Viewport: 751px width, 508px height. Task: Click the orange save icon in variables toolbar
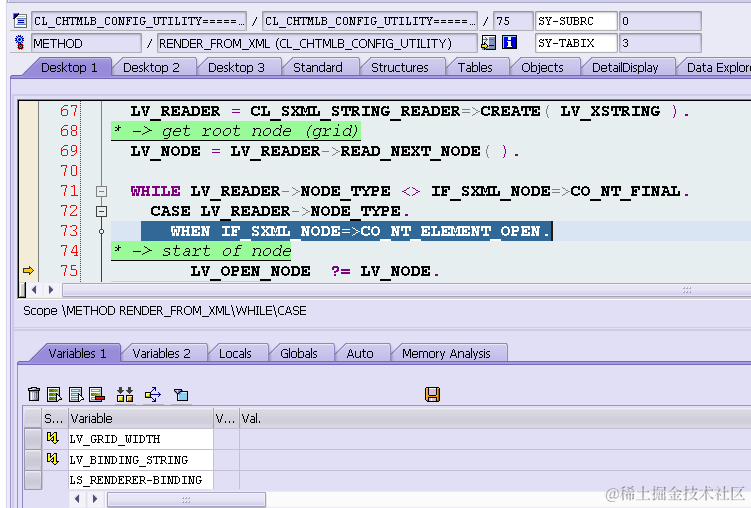(x=432, y=395)
